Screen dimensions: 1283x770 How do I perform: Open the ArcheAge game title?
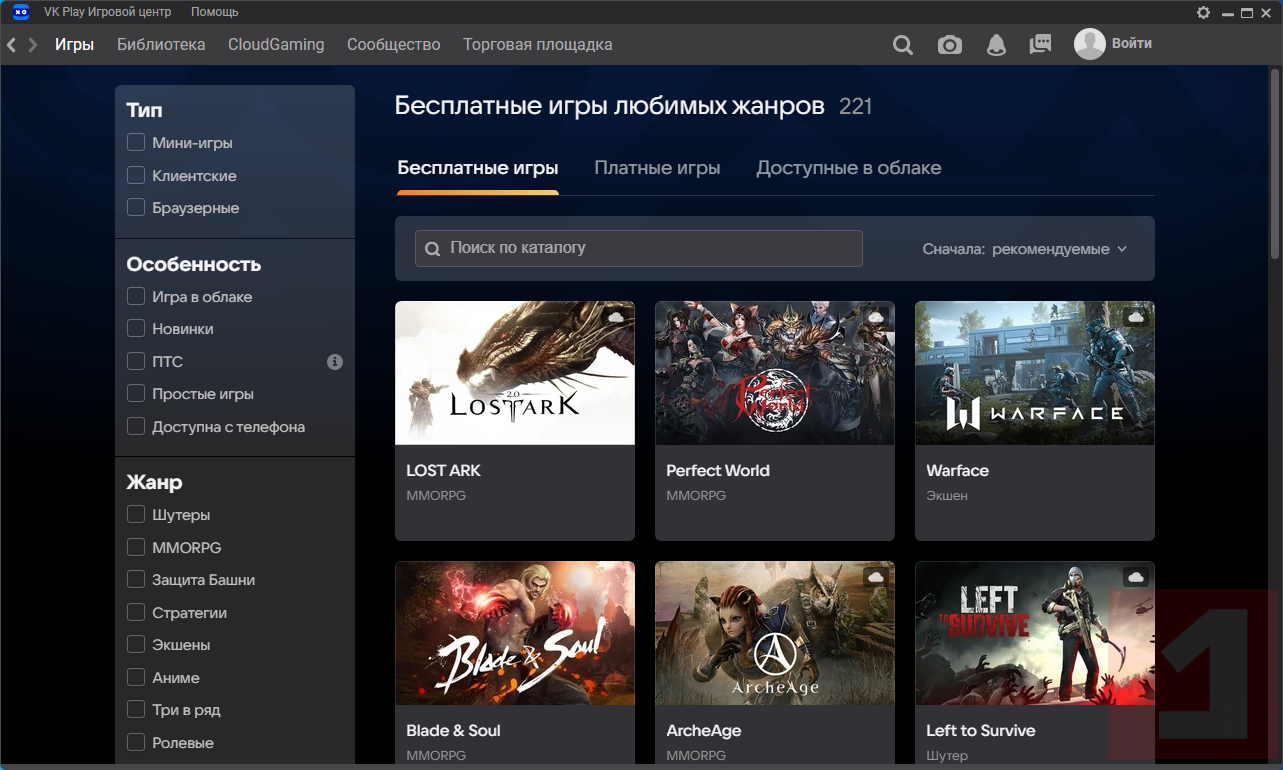pos(704,731)
